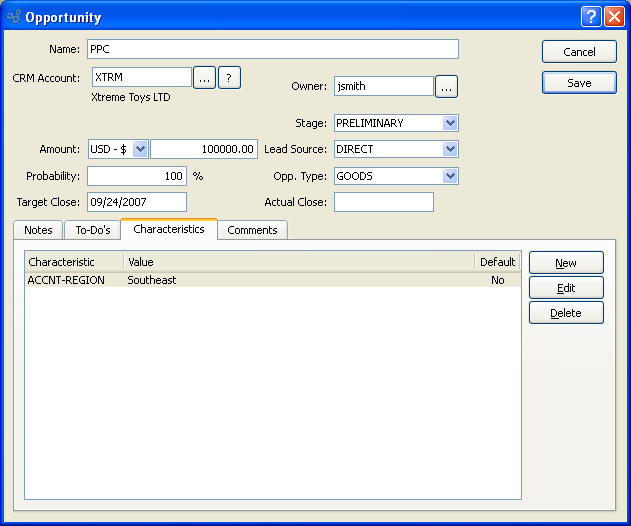Click Edit for the selected characteristic
631x526 pixels.
[566, 288]
